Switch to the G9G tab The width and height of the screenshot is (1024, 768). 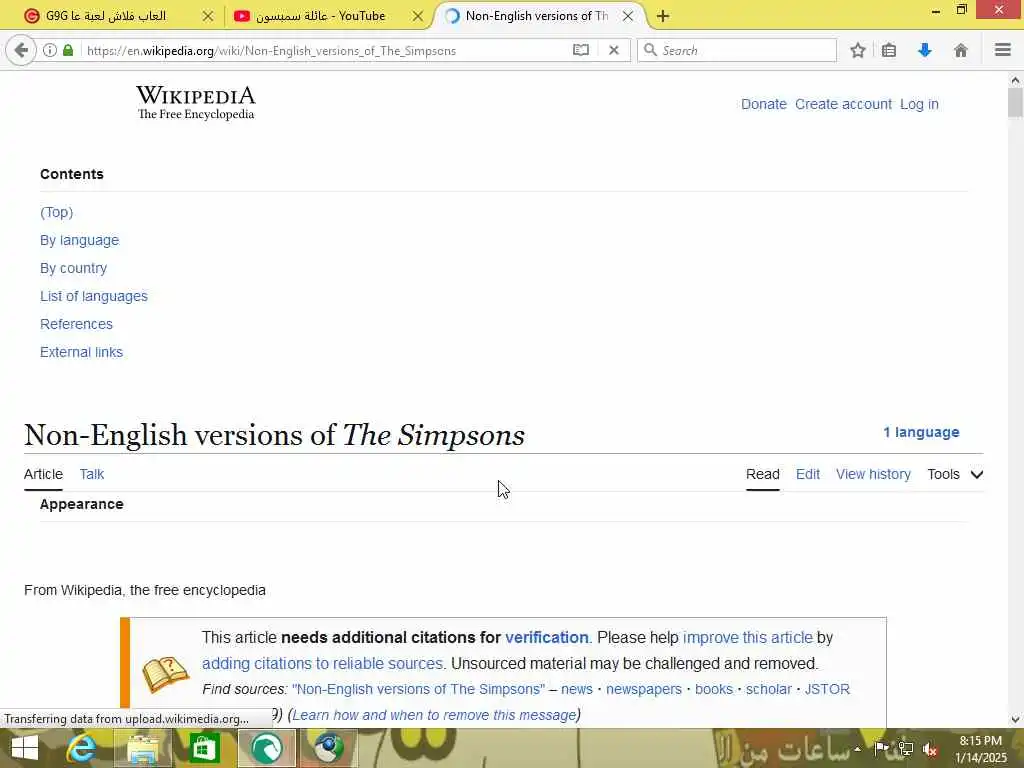pos(104,16)
